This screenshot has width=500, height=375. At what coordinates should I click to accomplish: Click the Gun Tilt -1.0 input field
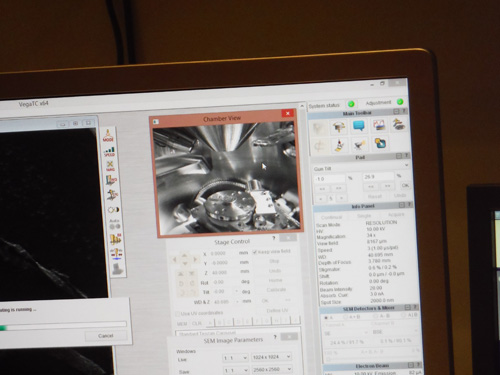pos(329,179)
